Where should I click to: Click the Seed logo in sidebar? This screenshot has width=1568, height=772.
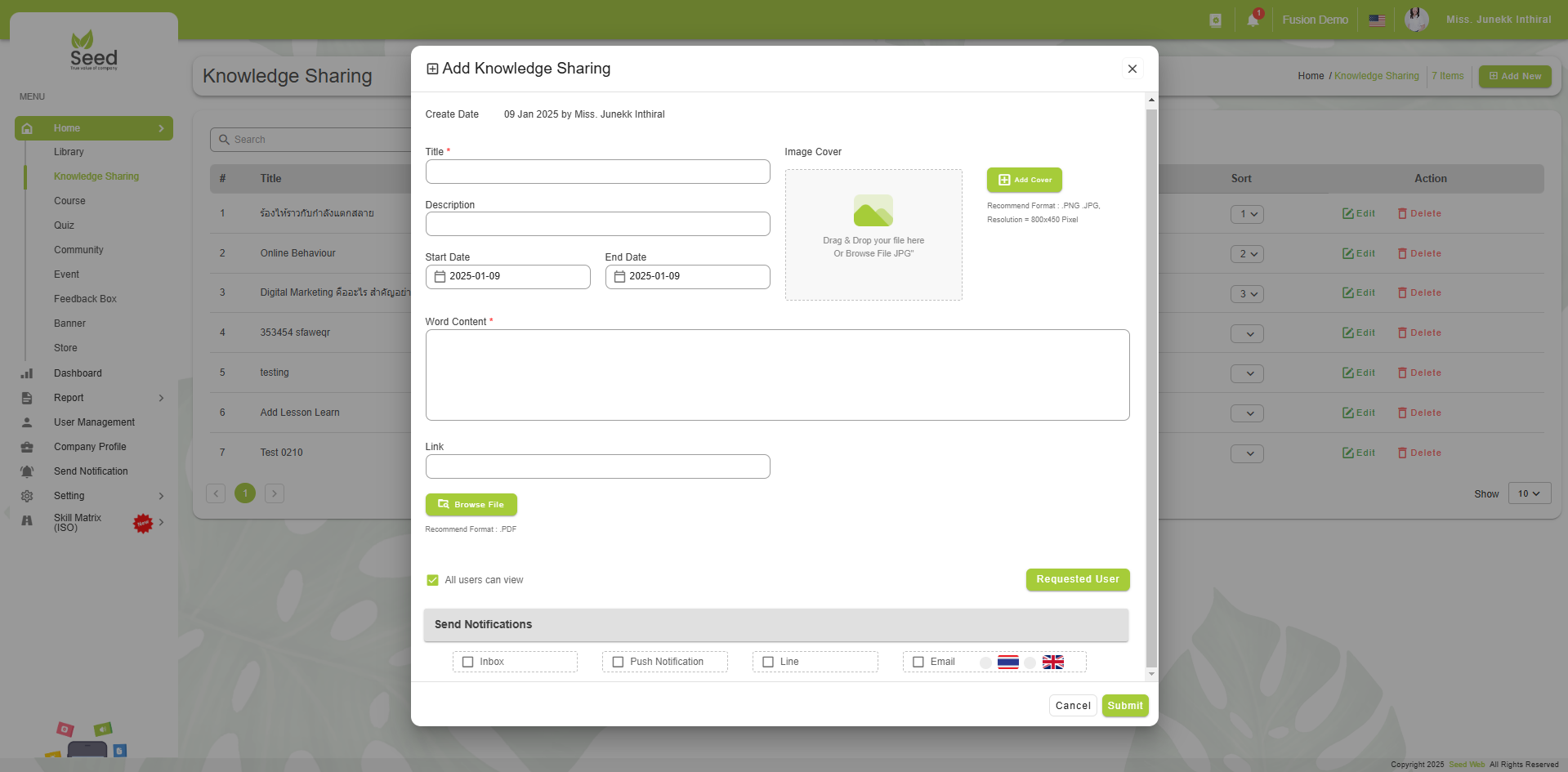pos(94,51)
